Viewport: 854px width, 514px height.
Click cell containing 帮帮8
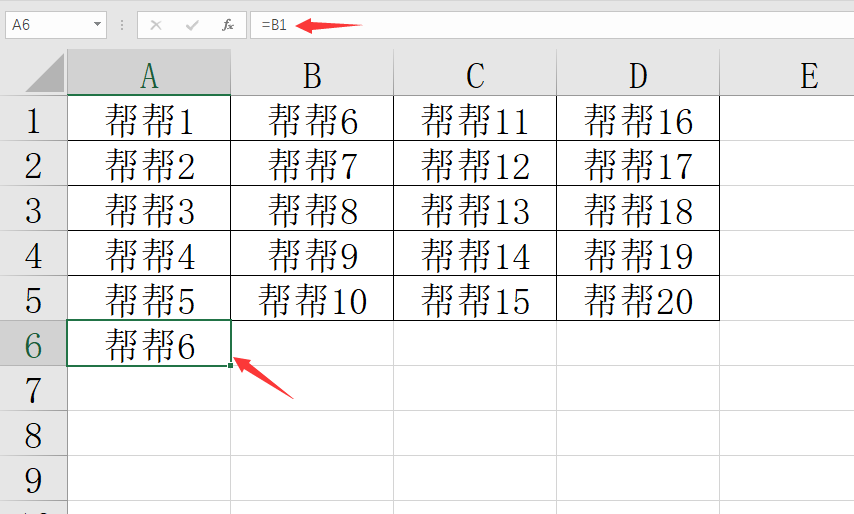click(312, 209)
